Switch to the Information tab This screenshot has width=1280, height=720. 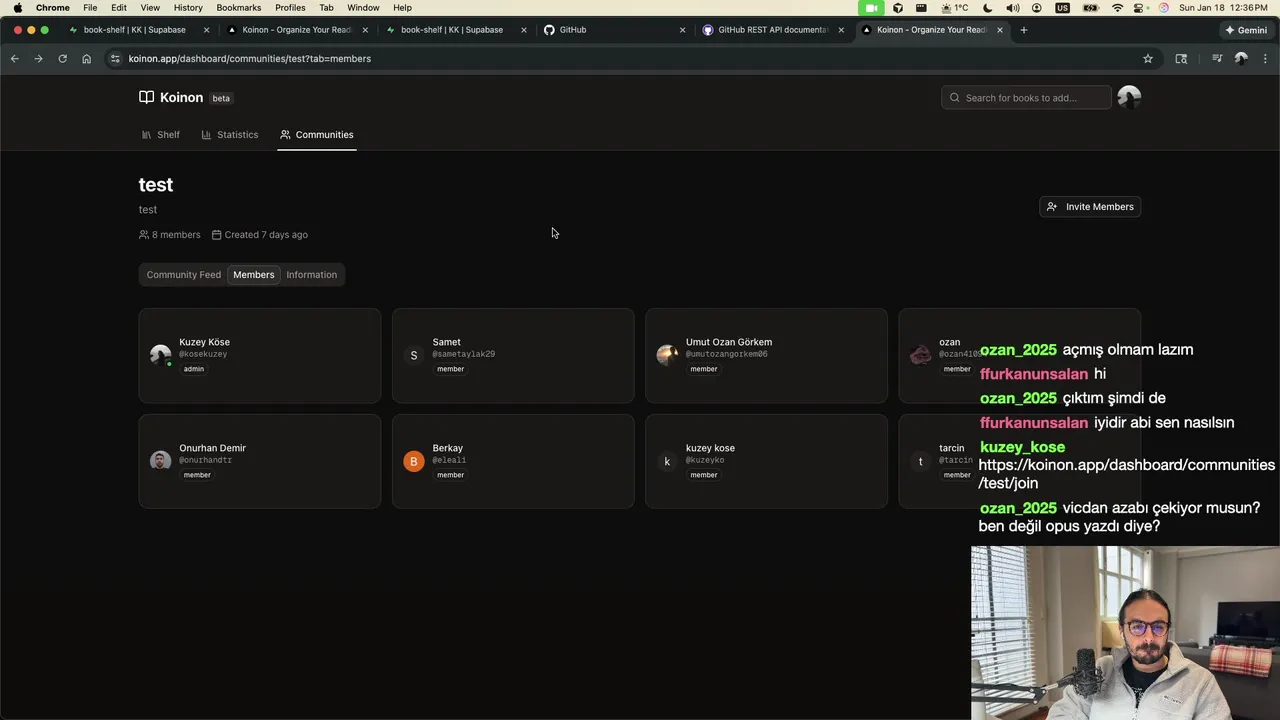pos(312,275)
